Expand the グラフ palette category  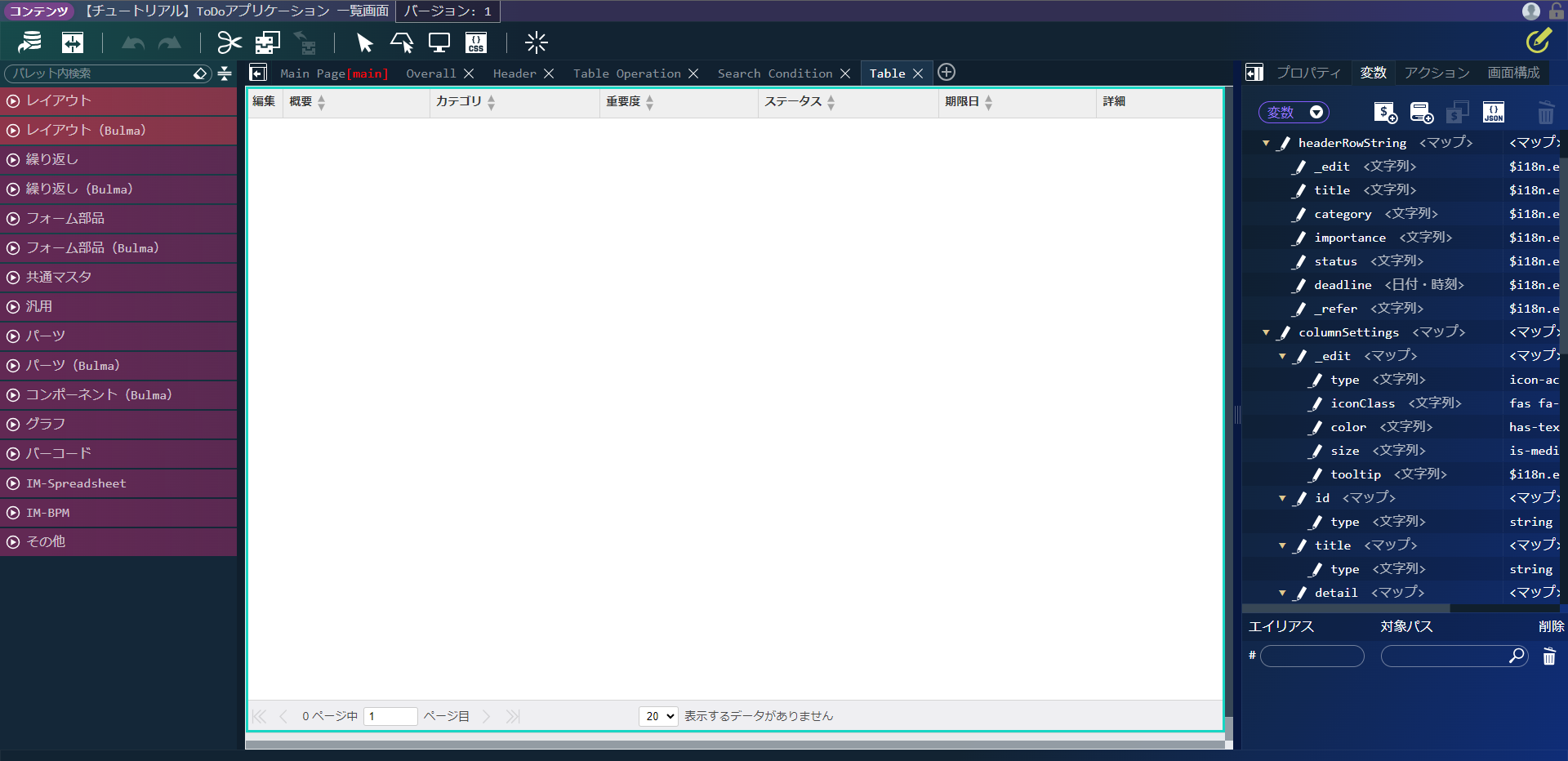[x=118, y=425]
